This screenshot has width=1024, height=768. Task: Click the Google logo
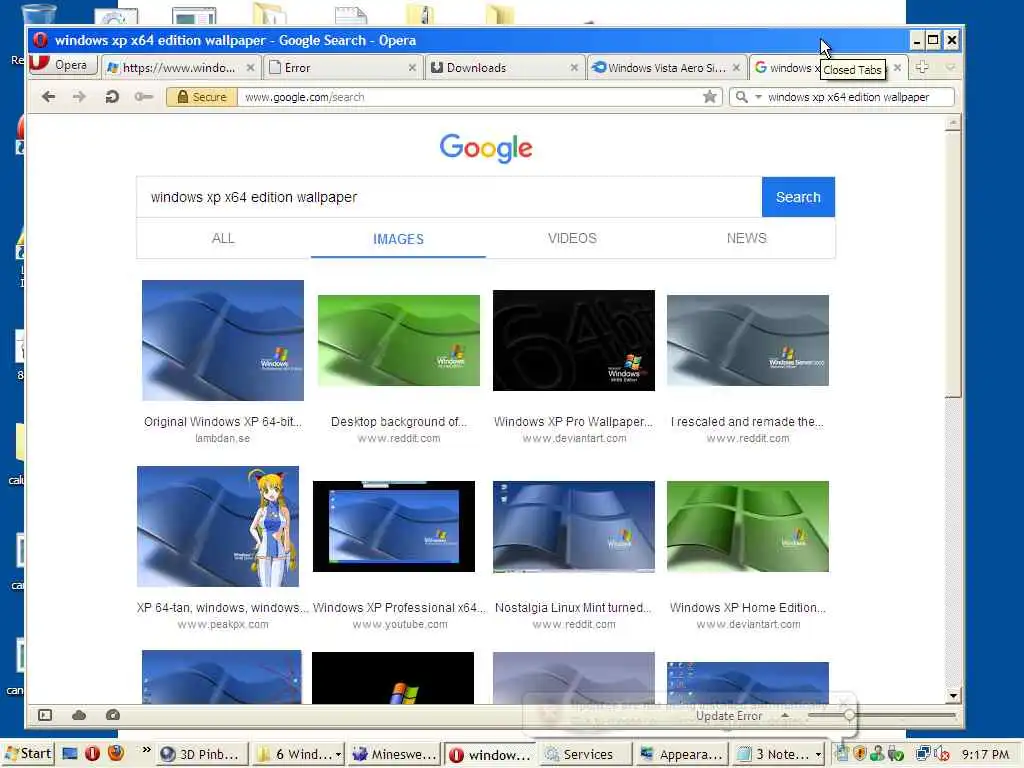click(x=486, y=148)
